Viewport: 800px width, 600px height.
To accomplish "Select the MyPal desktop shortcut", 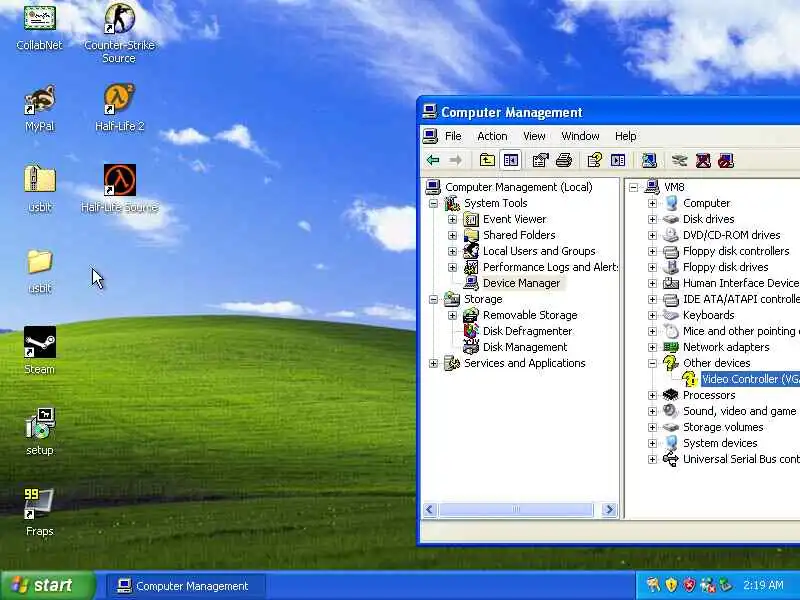I will pyautogui.click(x=39, y=108).
